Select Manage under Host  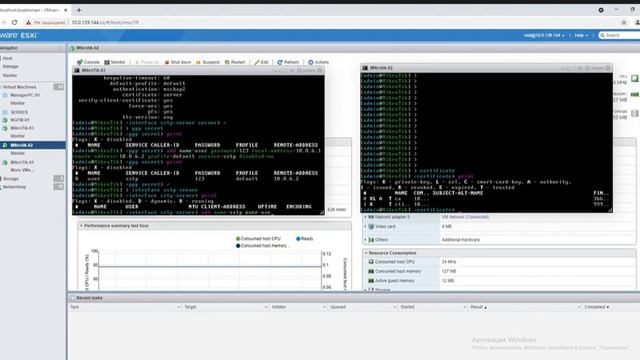10,66
